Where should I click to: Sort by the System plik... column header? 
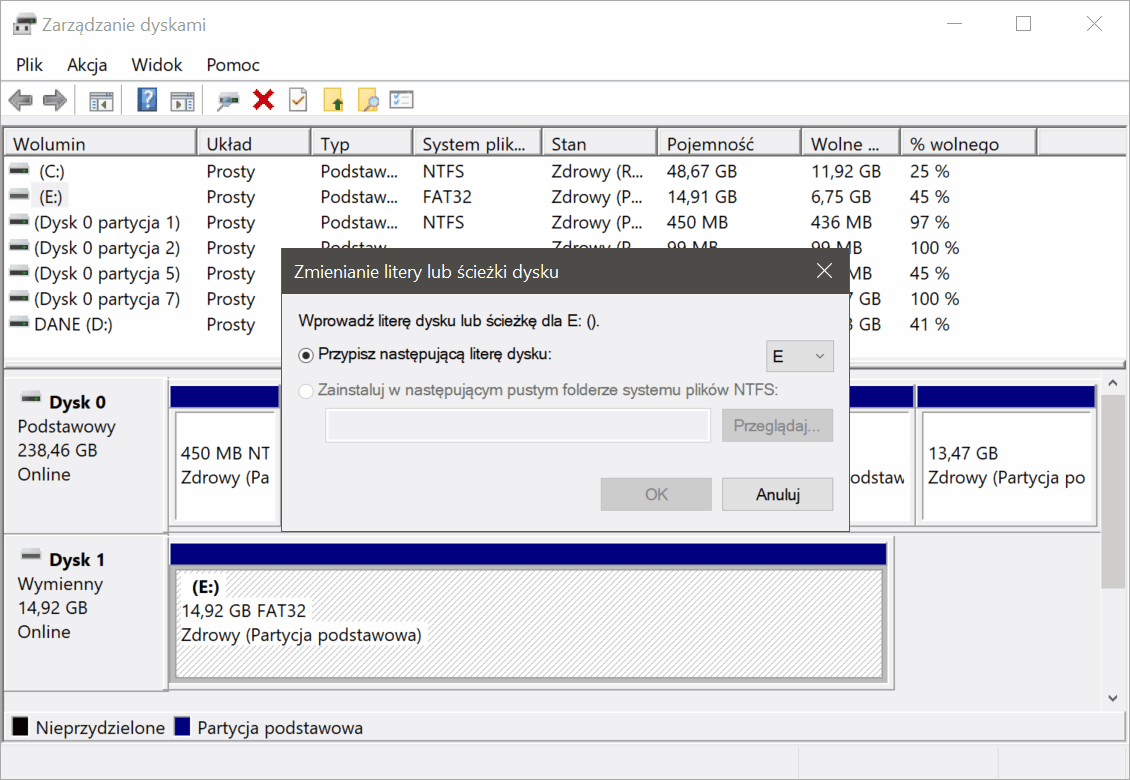point(478,143)
